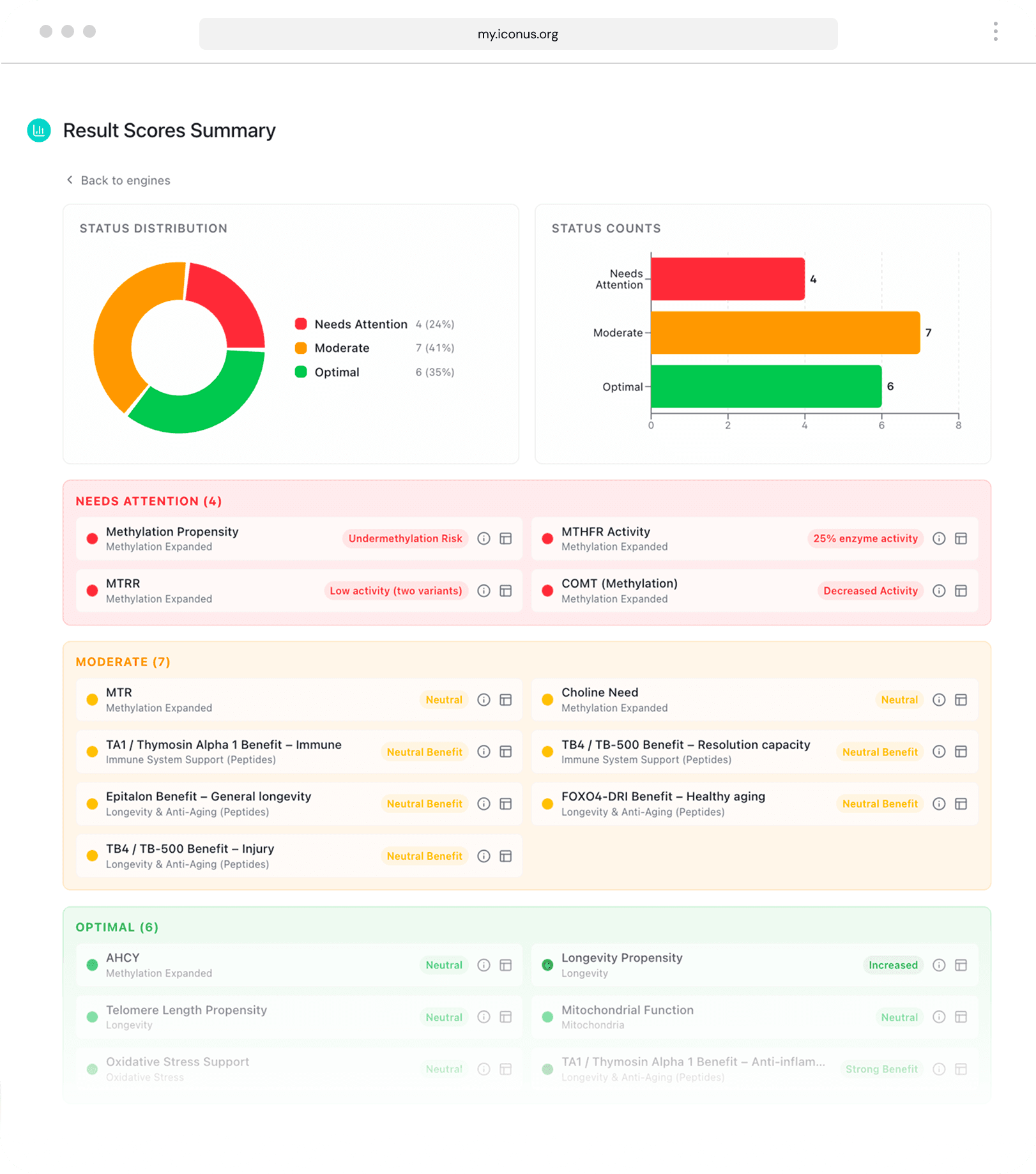Screen dimensions: 1036x1174
Task: Click the Choline Need row title
Action: (600, 692)
